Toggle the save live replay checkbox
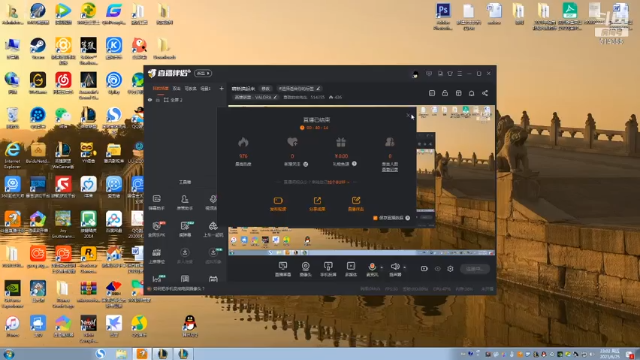Screen dimensions: 640x360 point(375,218)
